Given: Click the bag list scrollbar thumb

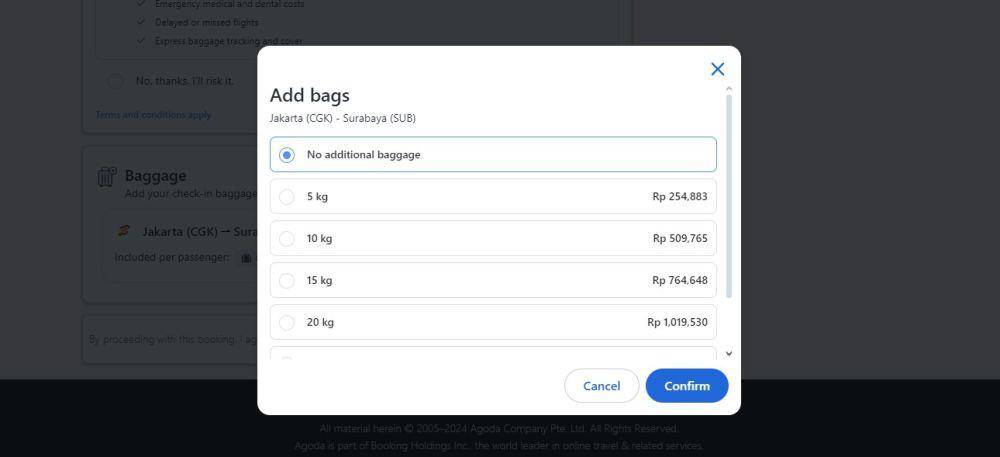Looking at the screenshot, I should (729, 196).
